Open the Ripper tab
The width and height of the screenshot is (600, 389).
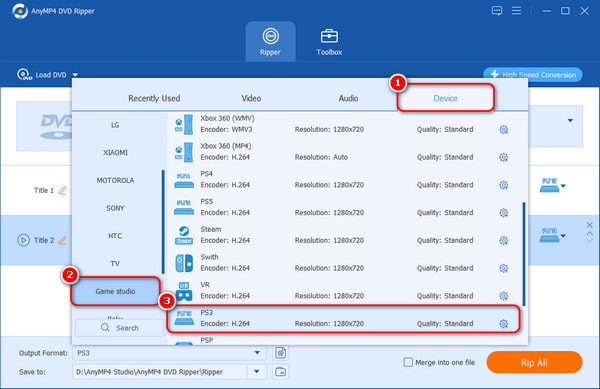click(x=270, y=41)
